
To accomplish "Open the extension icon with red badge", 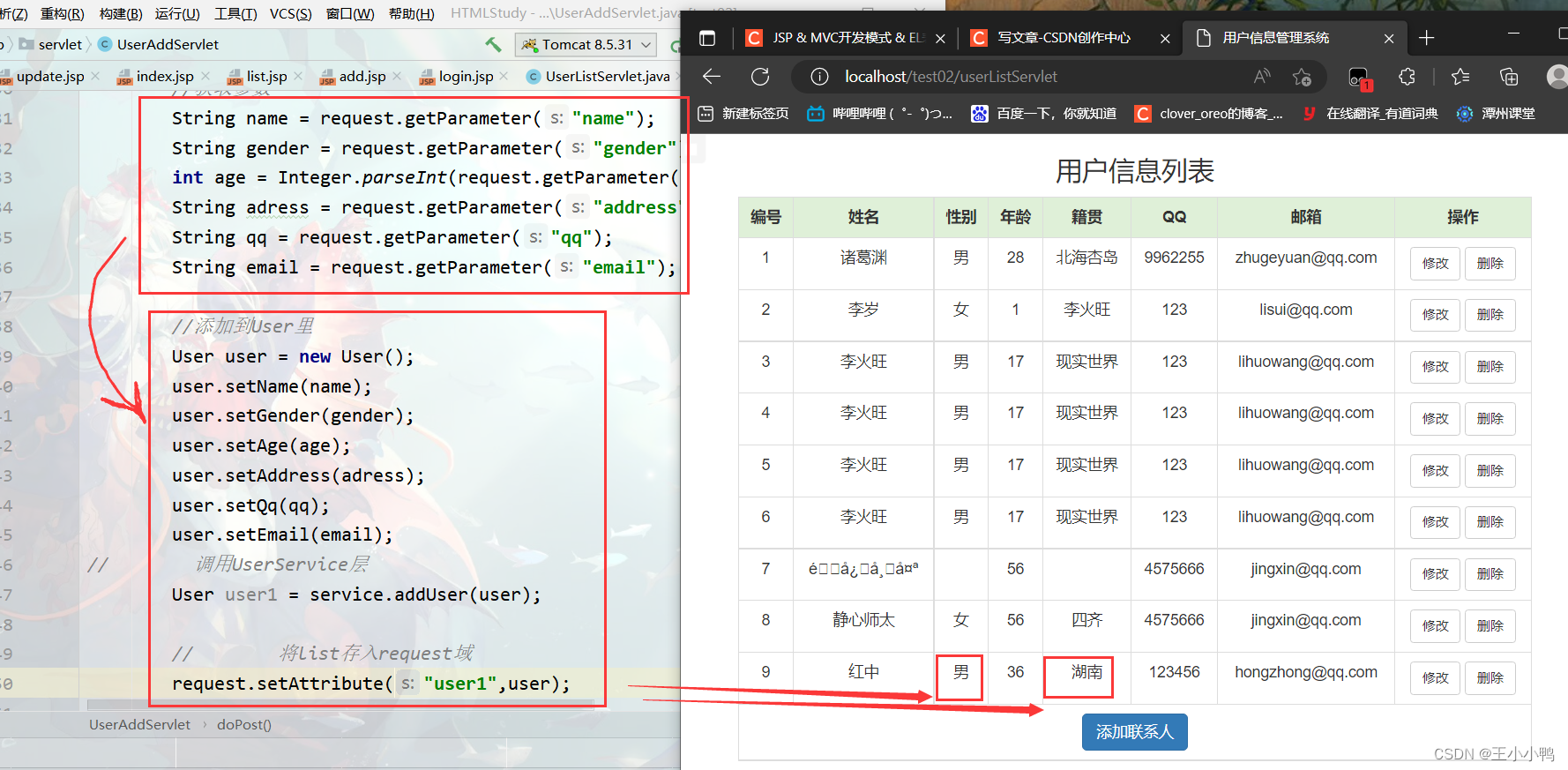I will pos(1360,78).
